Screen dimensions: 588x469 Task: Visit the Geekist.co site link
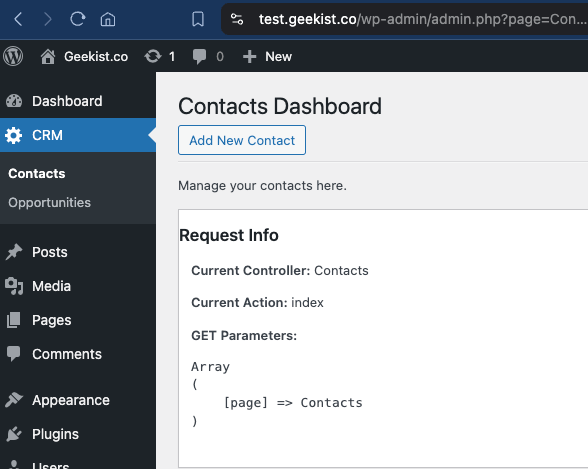tap(96, 57)
